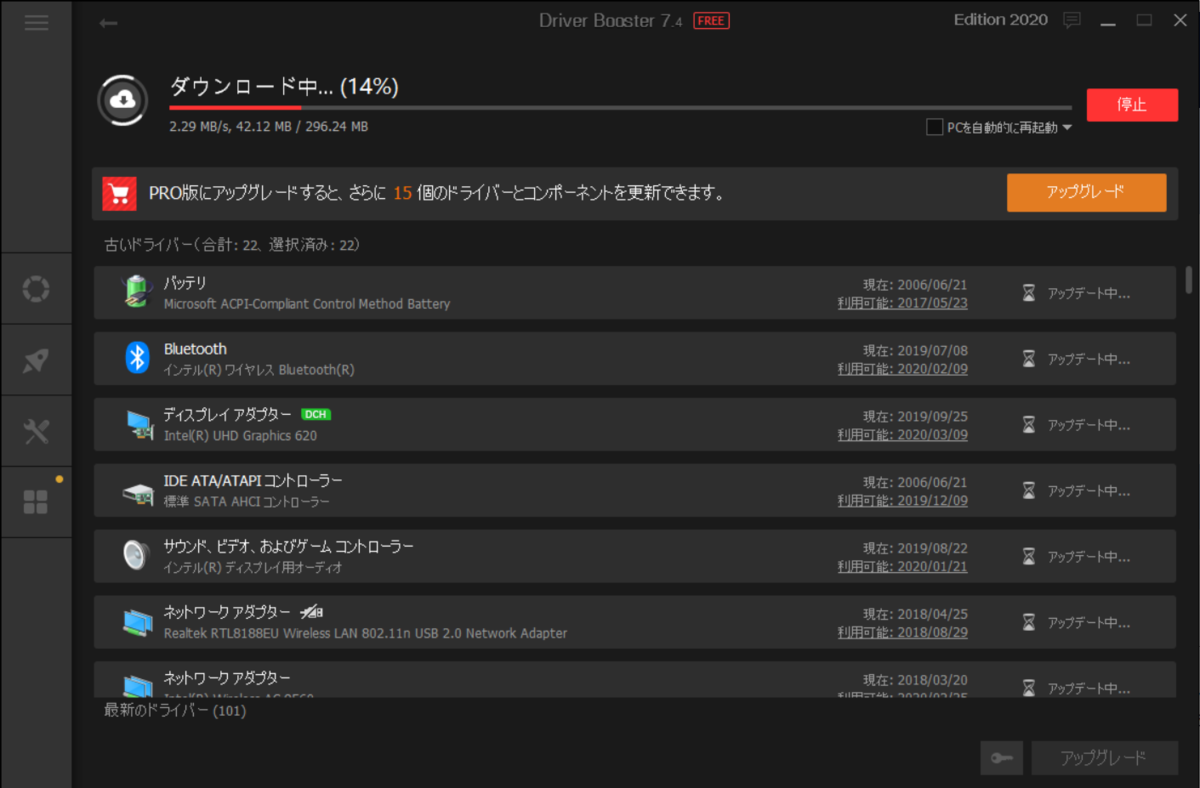
Task: Click the sound controller speaker icon
Action: click(137, 556)
